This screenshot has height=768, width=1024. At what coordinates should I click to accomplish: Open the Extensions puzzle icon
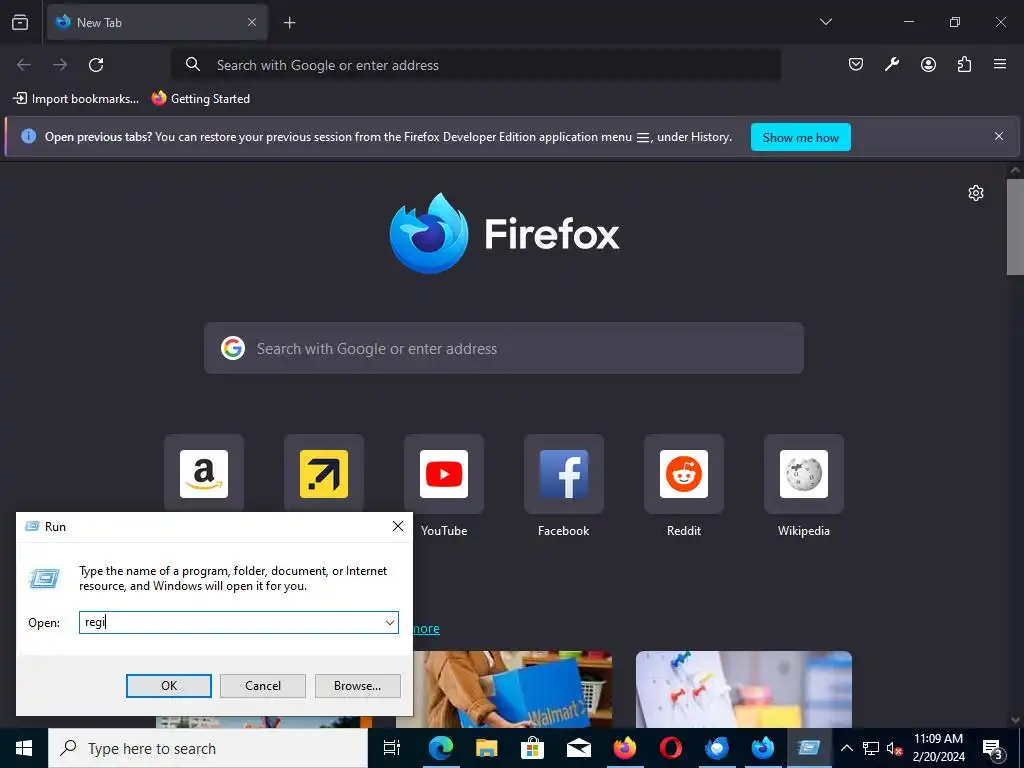pyautogui.click(x=964, y=64)
